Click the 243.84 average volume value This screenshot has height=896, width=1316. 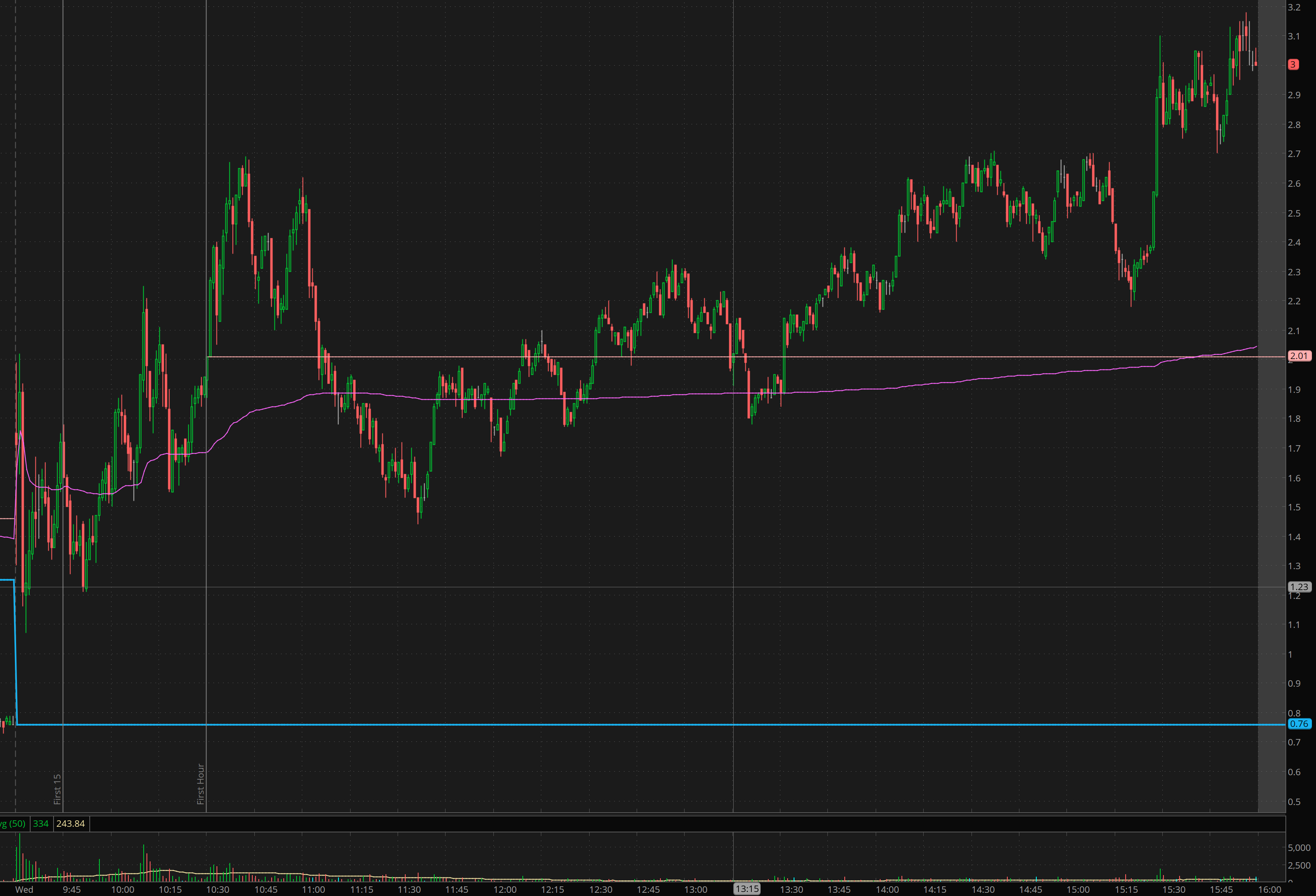coord(70,824)
